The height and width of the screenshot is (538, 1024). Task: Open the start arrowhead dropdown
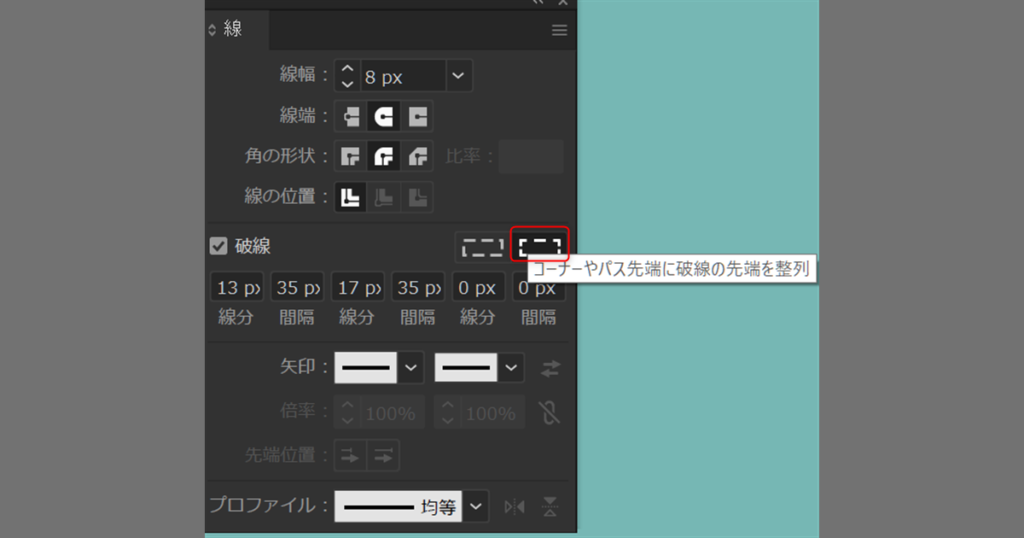[x=411, y=368]
